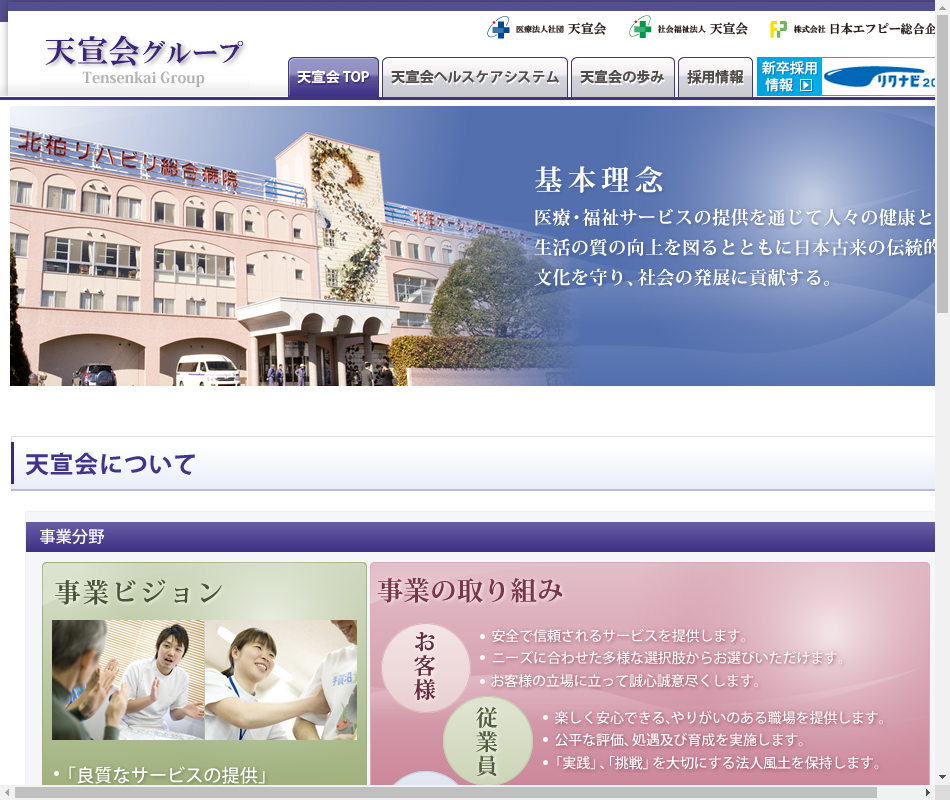This screenshot has height=800, width=950.
Task: Click the 新卒採用情報 button
Action: tap(789, 76)
